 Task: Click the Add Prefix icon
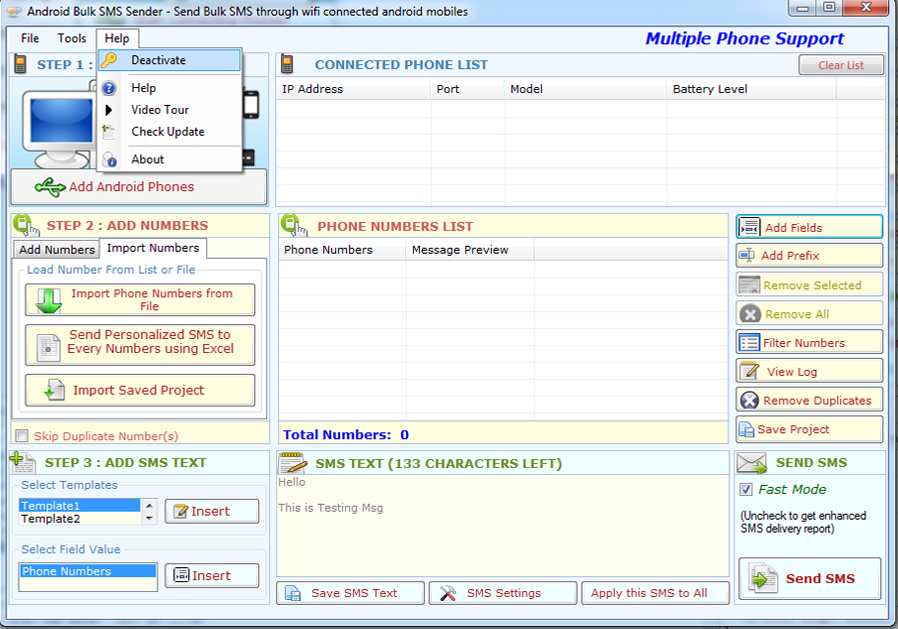click(x=747, y=255)
